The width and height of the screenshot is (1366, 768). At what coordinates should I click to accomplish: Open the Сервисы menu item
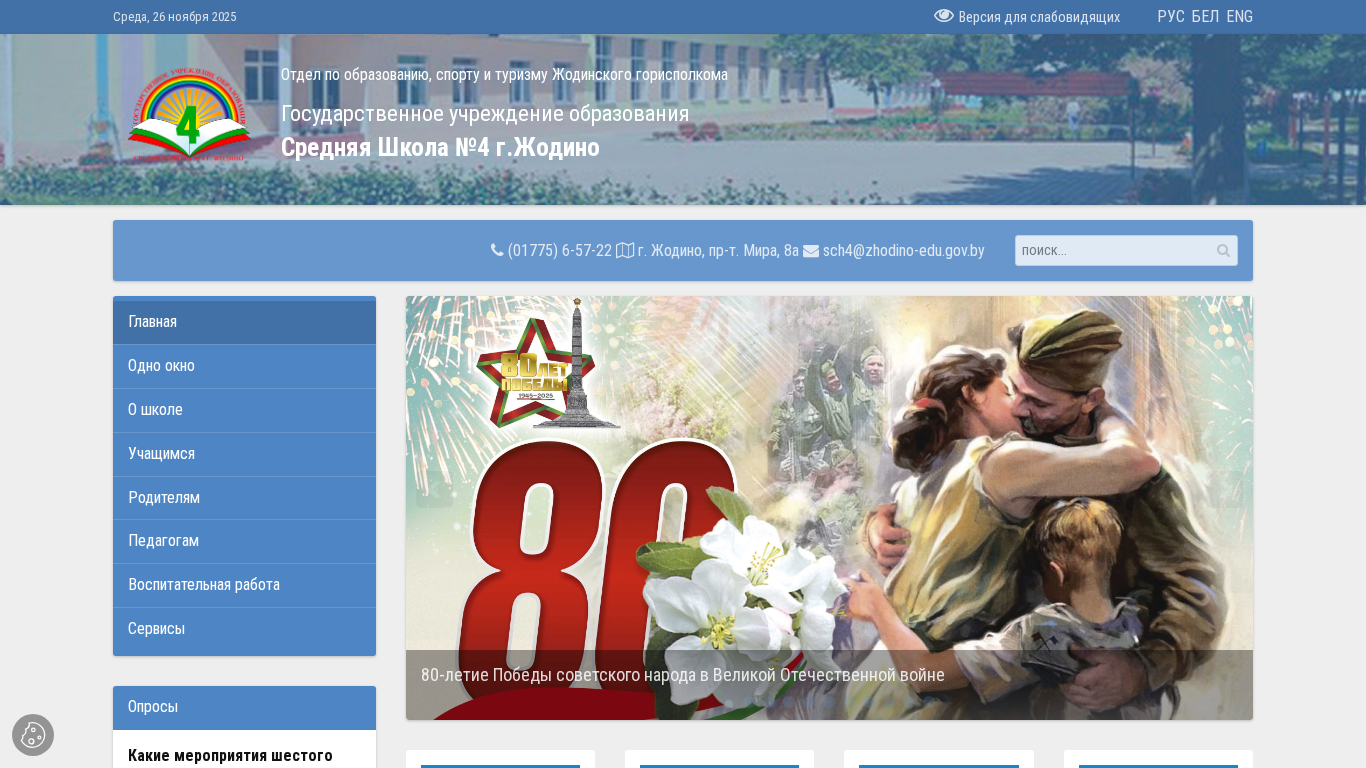click(244, 629)
